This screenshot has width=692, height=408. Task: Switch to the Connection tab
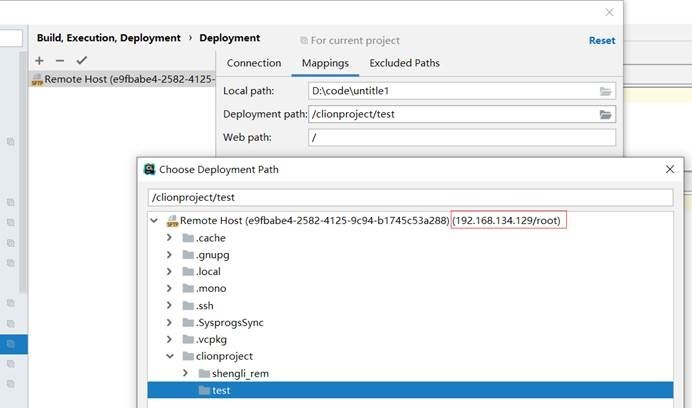254,63
